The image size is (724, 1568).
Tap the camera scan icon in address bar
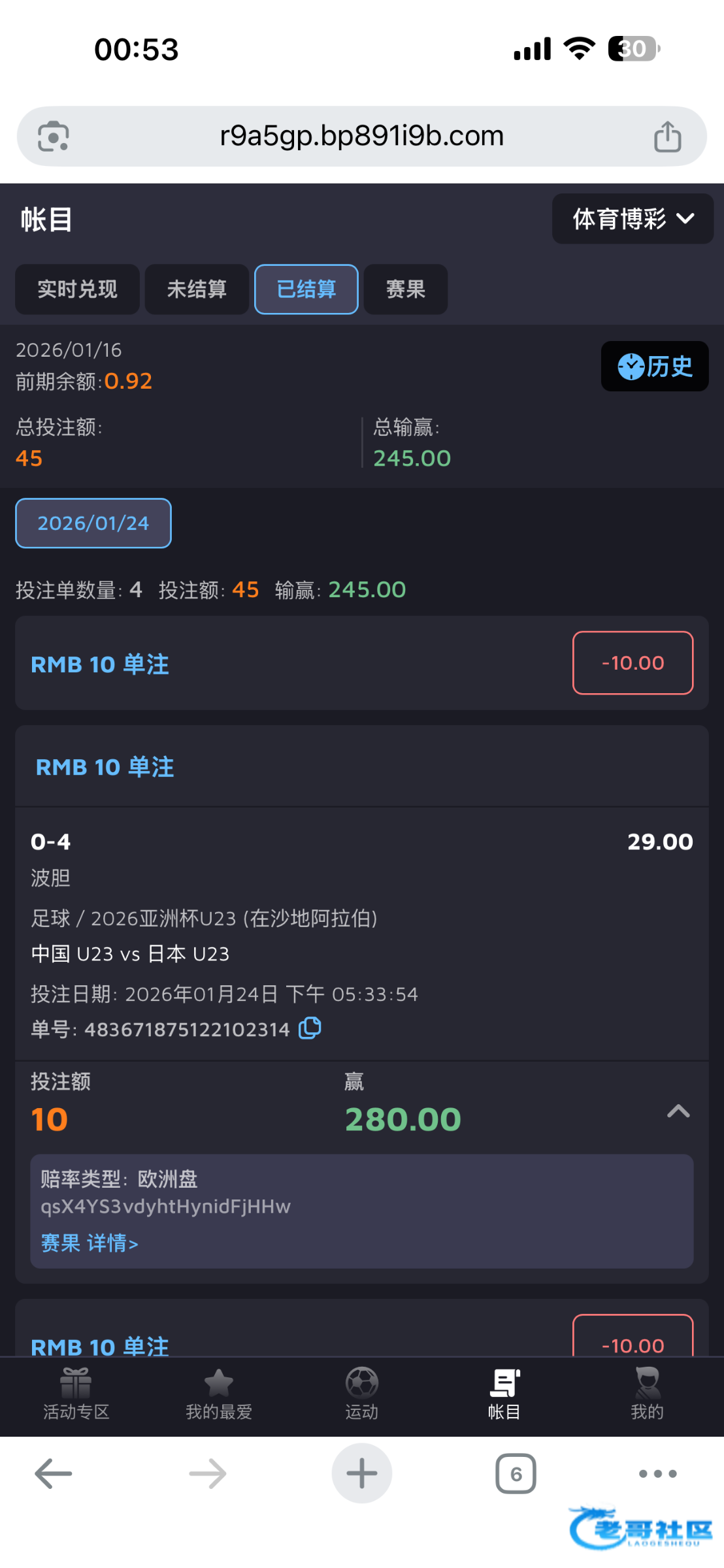53,137
